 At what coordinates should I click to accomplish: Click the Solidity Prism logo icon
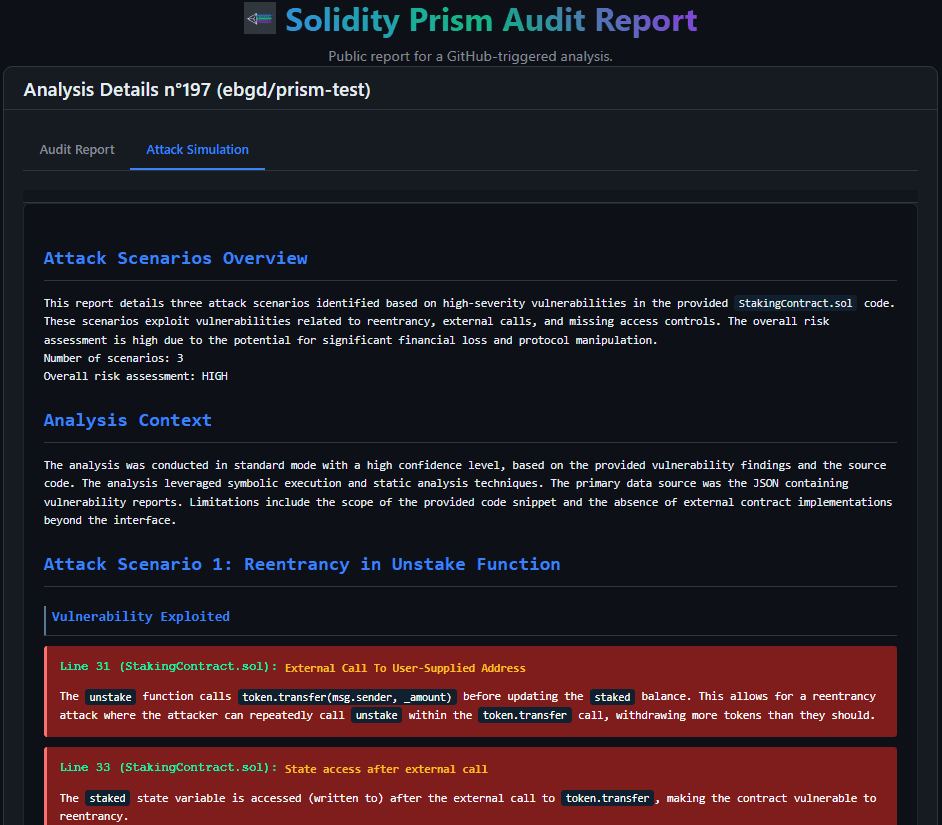point(259,18)
